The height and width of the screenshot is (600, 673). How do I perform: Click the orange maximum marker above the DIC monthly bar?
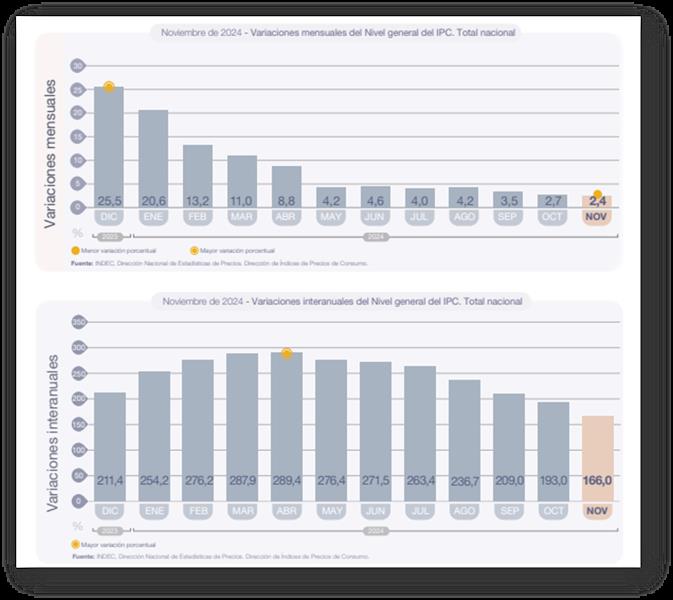[x=109, y=88]
